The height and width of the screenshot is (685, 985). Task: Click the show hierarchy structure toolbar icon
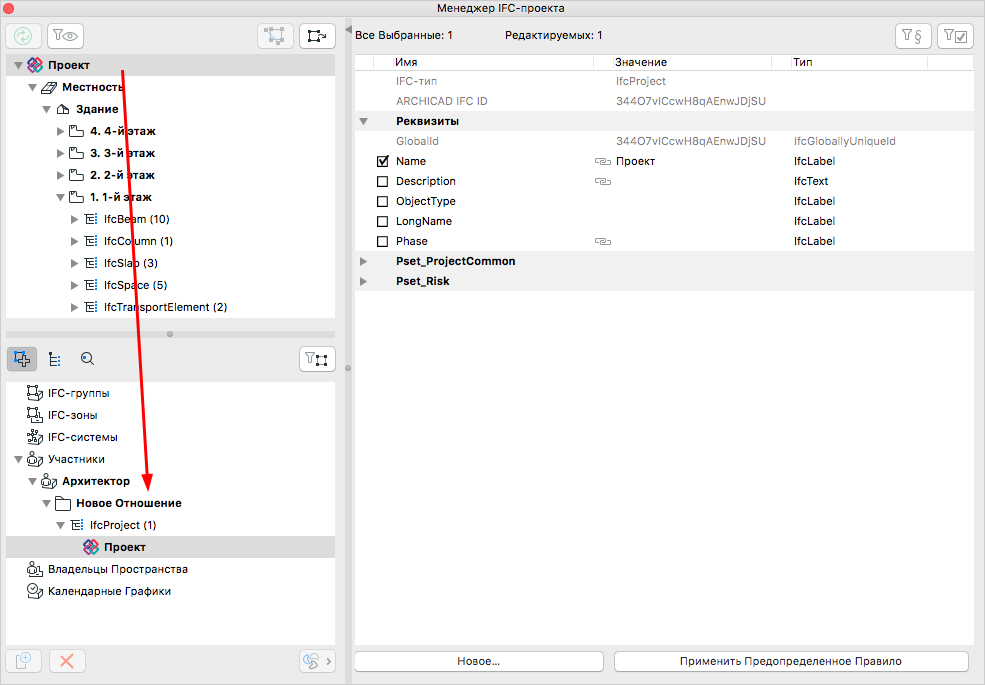point(317,36)
